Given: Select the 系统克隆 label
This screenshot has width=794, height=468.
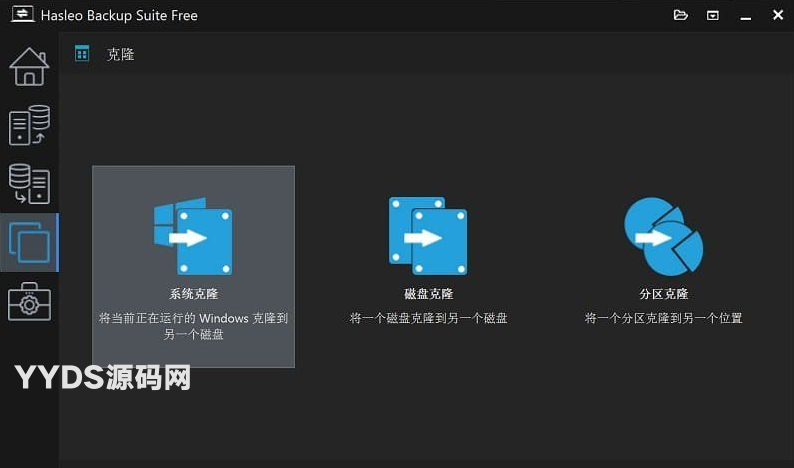Looking at the screenshot, I should (x=193, y=294).
